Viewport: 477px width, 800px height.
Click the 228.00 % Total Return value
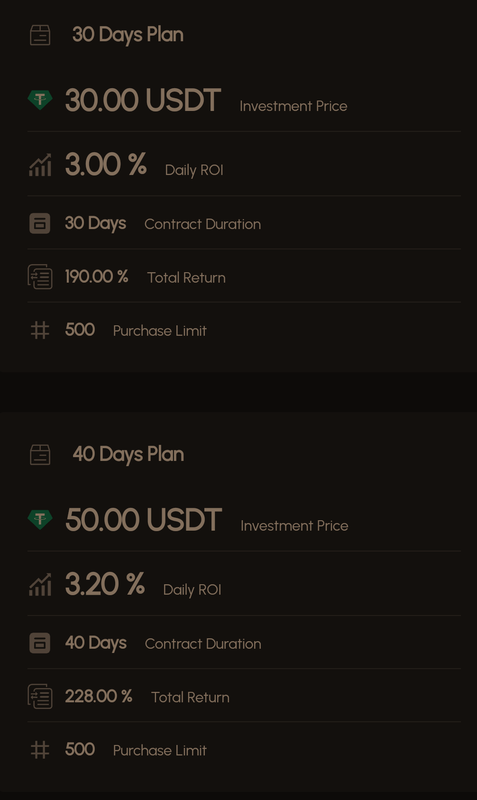98,696
